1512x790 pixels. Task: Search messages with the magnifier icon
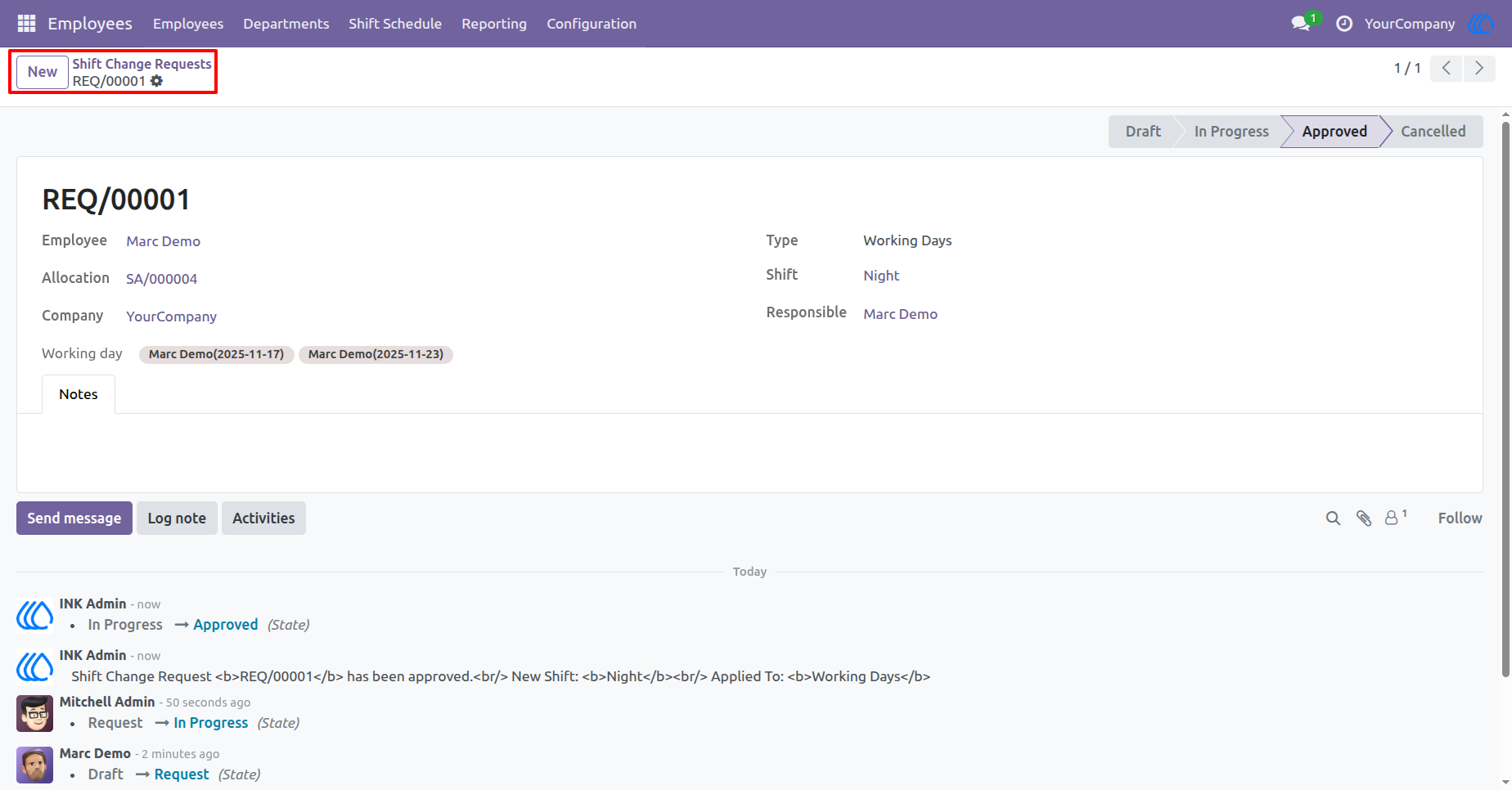tap(1333, 518)
